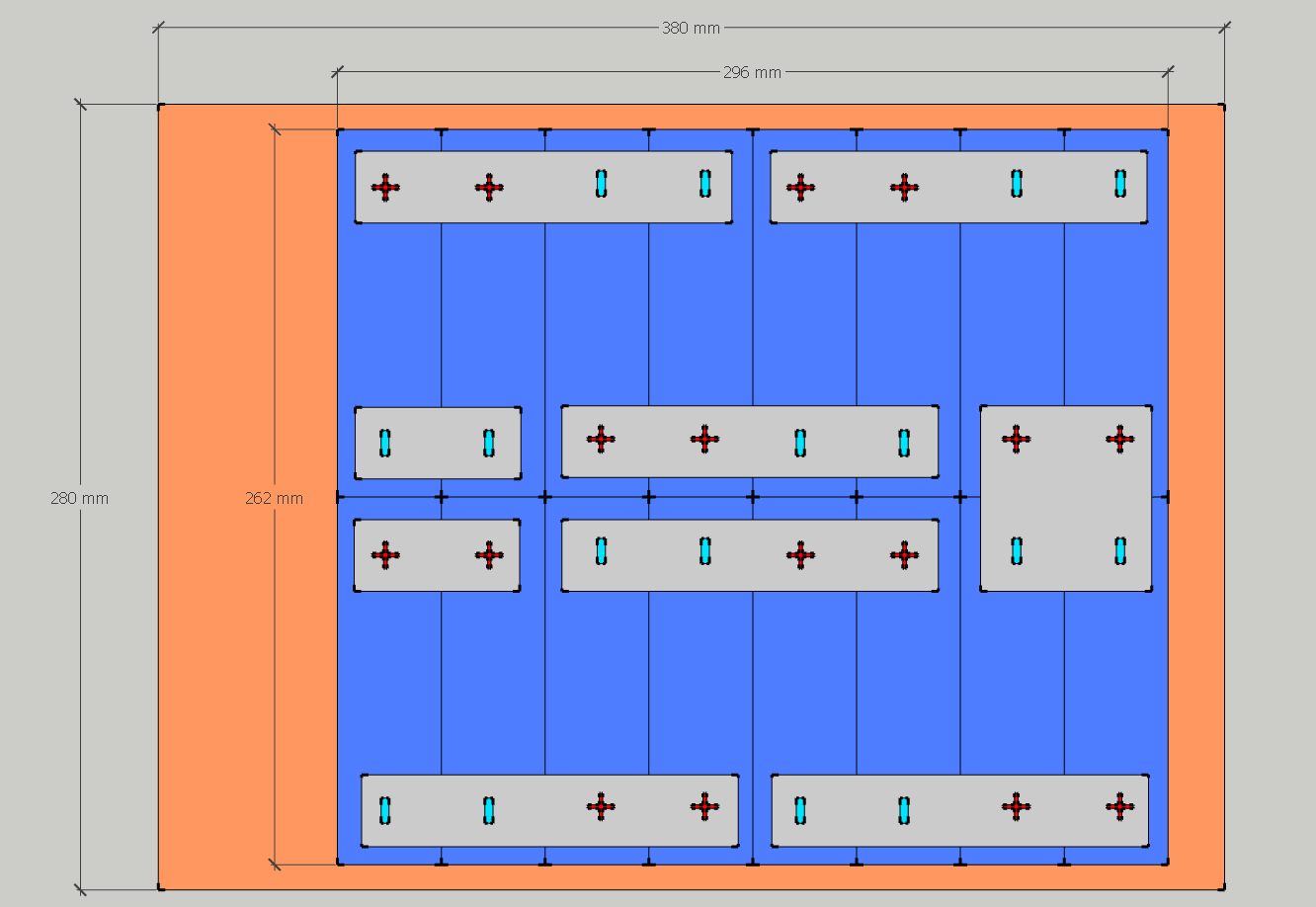Select leftmost cyan slot in lower middle plate
The height and width of the screenshot is (907, 1316).
tap(601, 550)
